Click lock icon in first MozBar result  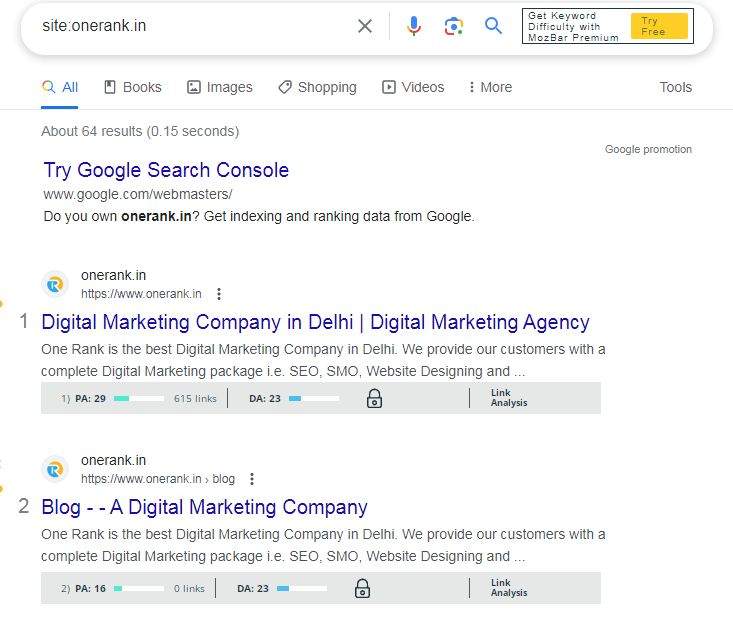pyautogui.click(x=374, y=398)
